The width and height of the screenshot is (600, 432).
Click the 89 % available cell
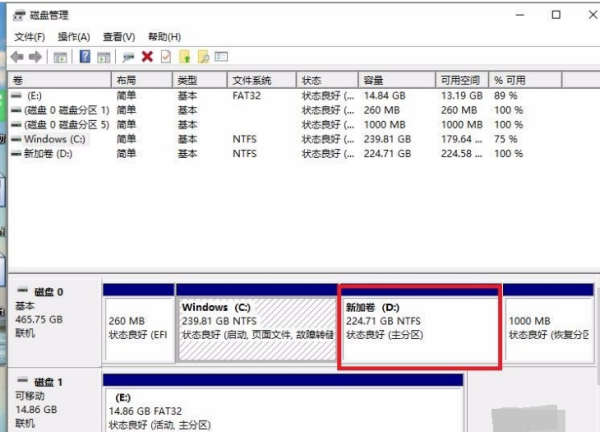505,96
